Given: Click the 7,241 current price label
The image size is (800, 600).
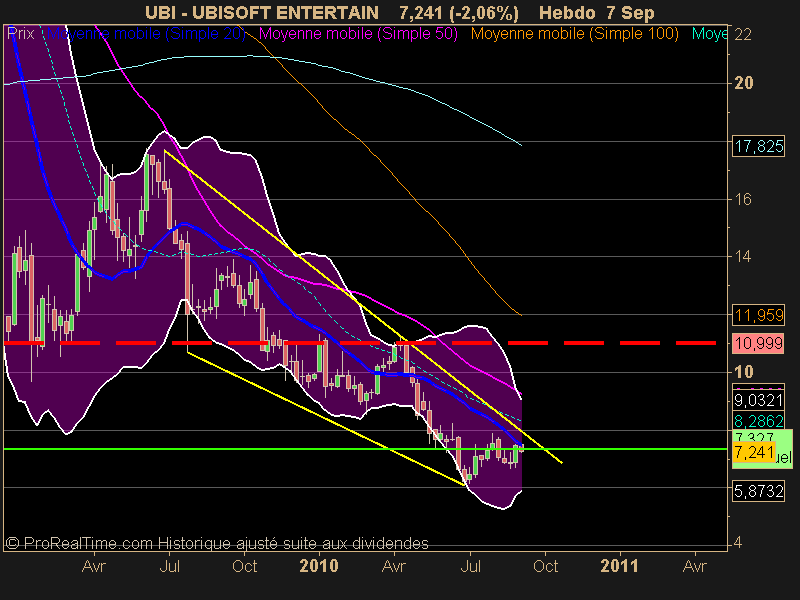Looking at the screenshot, I should [x=754, y=452].
